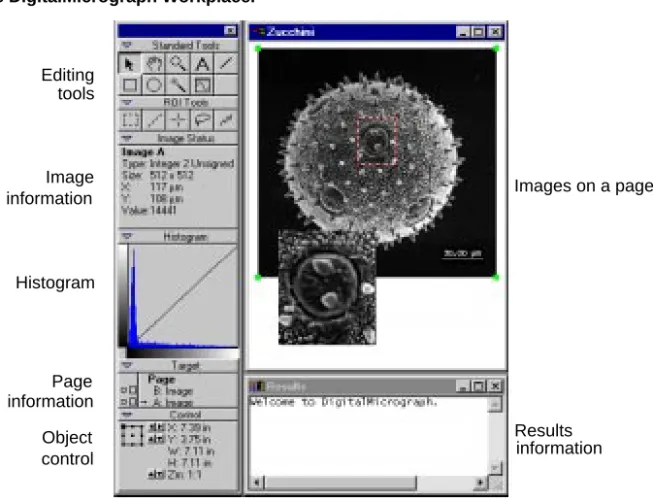Select B: Image in the Target list
The height and width of the screenshot is (502, 653).
[173, 391]
